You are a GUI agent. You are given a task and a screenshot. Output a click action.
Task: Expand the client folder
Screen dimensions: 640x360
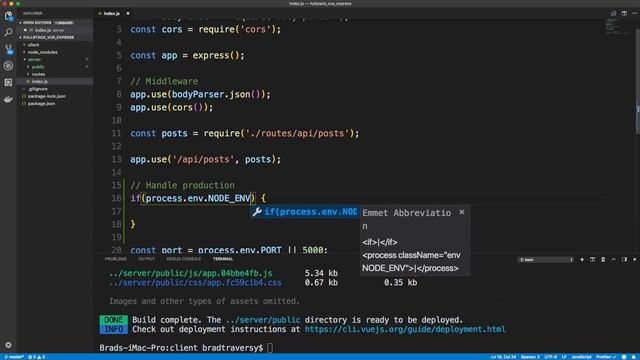point(33,45)
